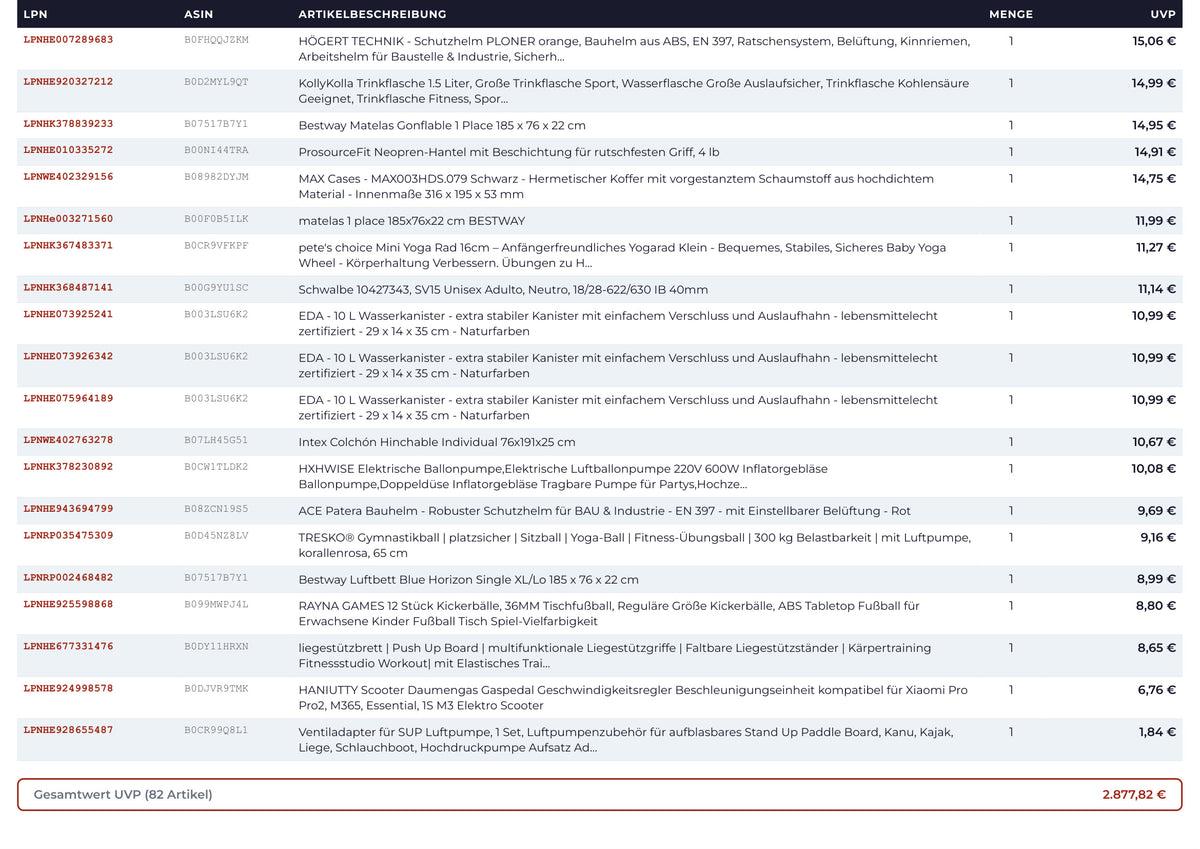
Task: Click LPN code LPNRP035475309
Action: click(x=68, y=536)
